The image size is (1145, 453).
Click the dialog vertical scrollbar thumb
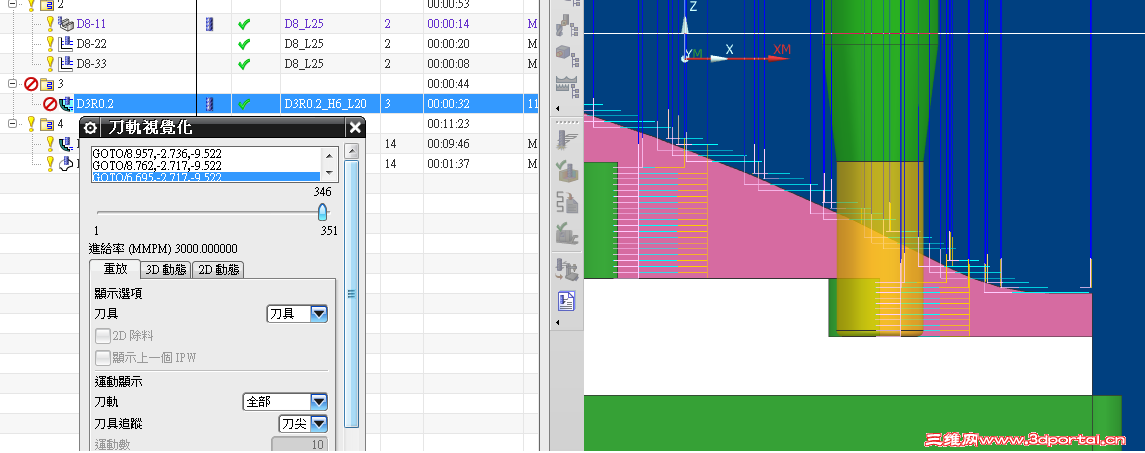351,294
